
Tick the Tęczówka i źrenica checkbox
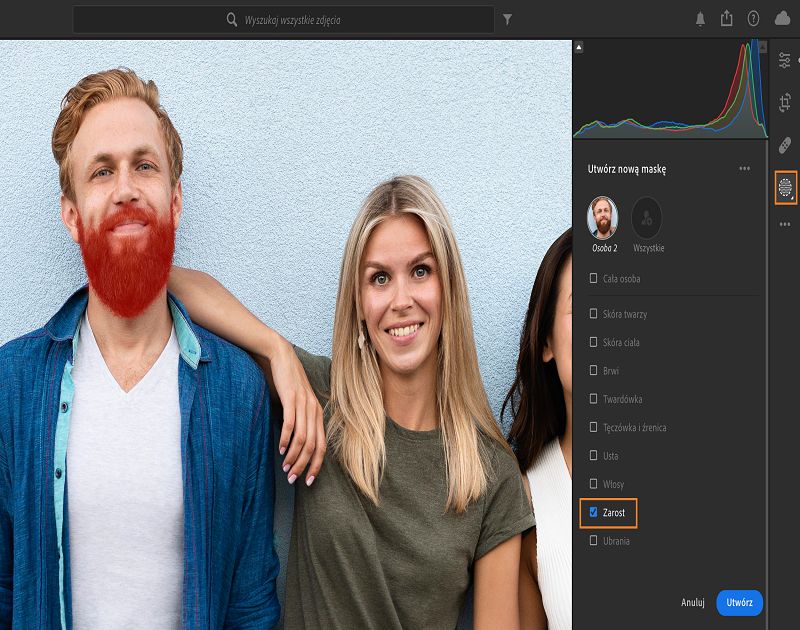click(x=593, y=427)
